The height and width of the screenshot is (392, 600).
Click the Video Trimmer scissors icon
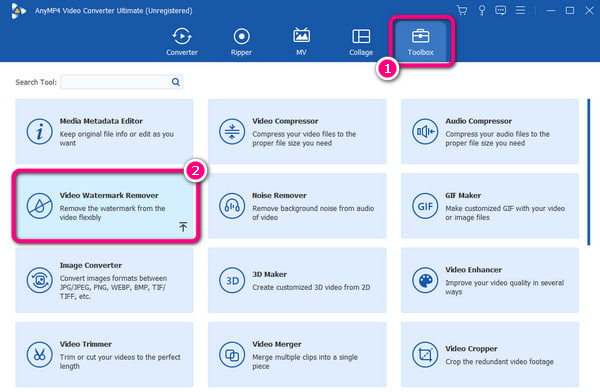[39, 354]
